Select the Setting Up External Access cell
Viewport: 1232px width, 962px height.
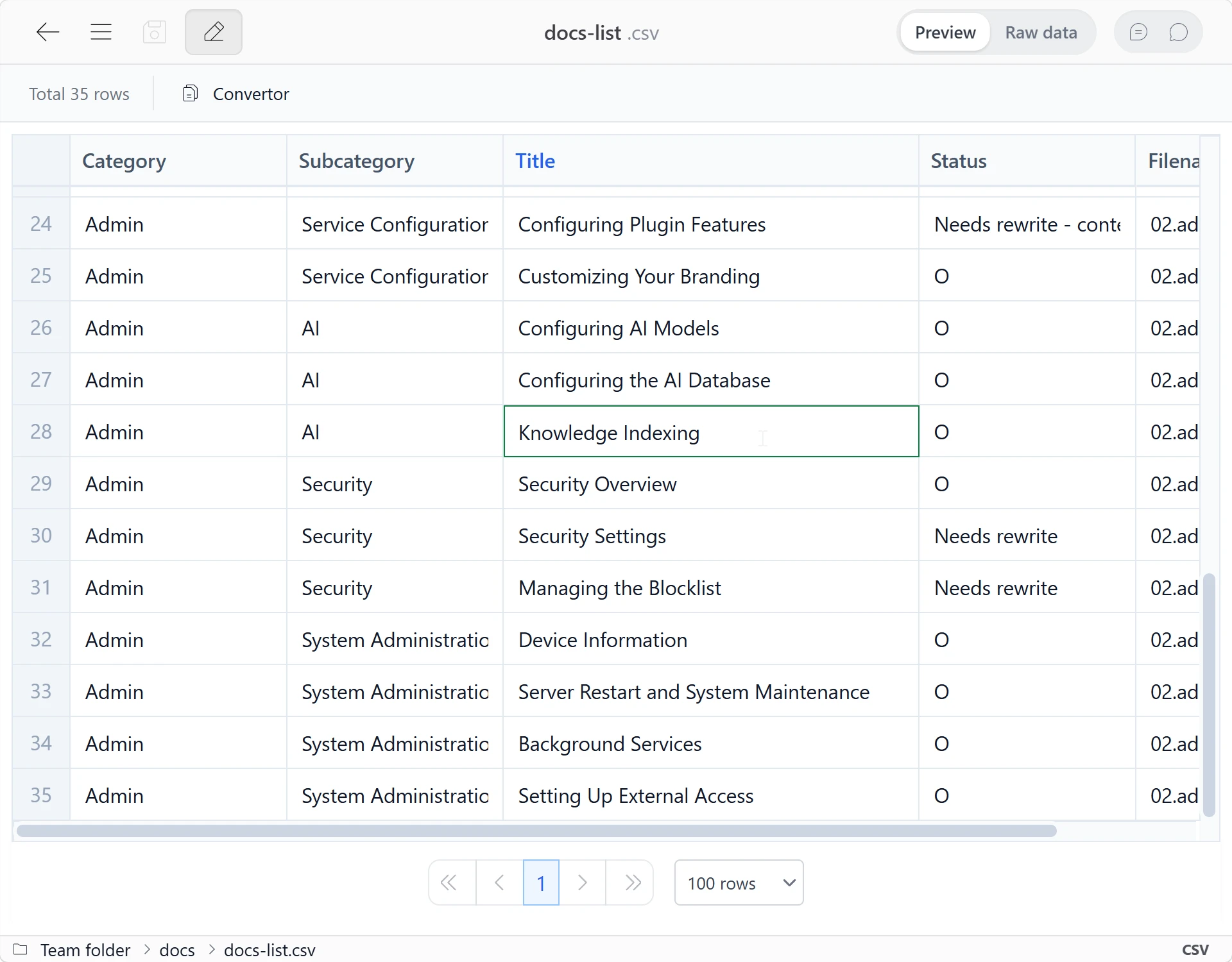(711, 795)
